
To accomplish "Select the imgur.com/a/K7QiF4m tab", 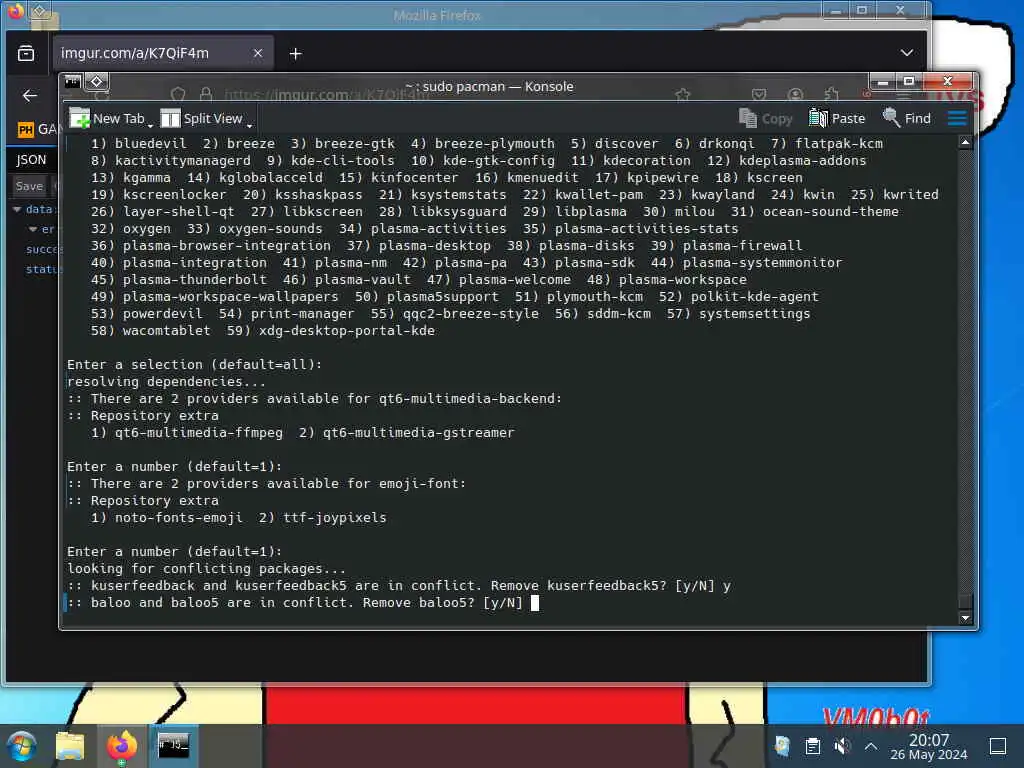I will tap(163, 53).
